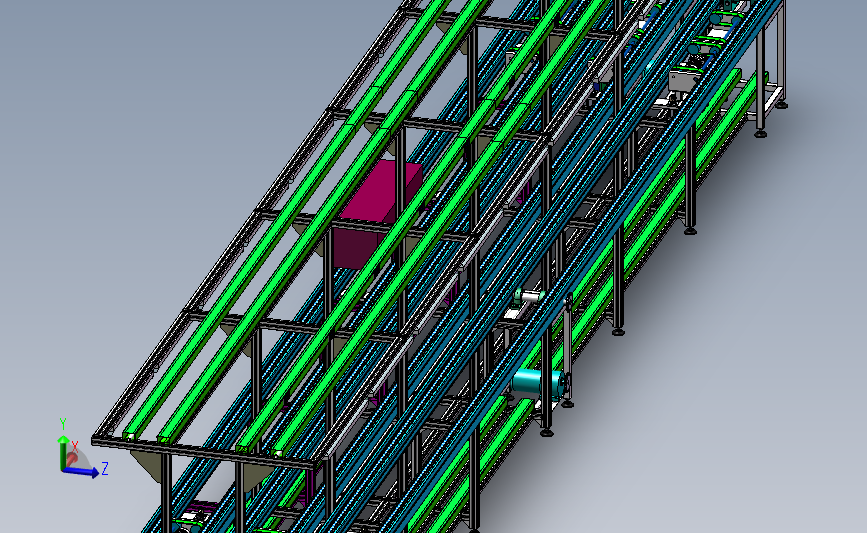
Task: Select the magenta box component in the model
Action: [376, 216]
